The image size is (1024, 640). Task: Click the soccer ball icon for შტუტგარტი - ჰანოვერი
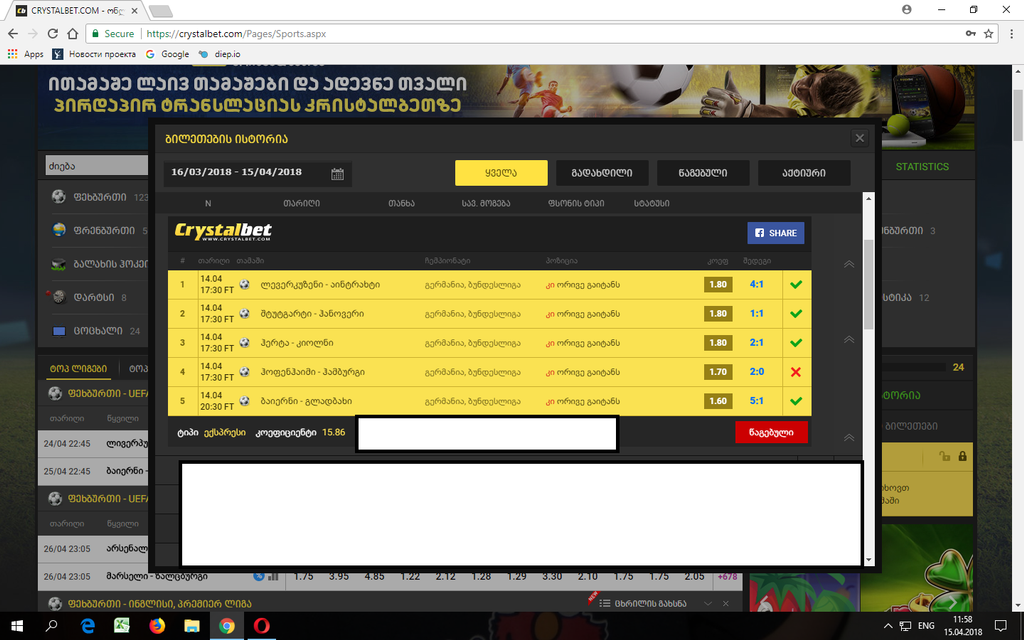coord(244,313)
